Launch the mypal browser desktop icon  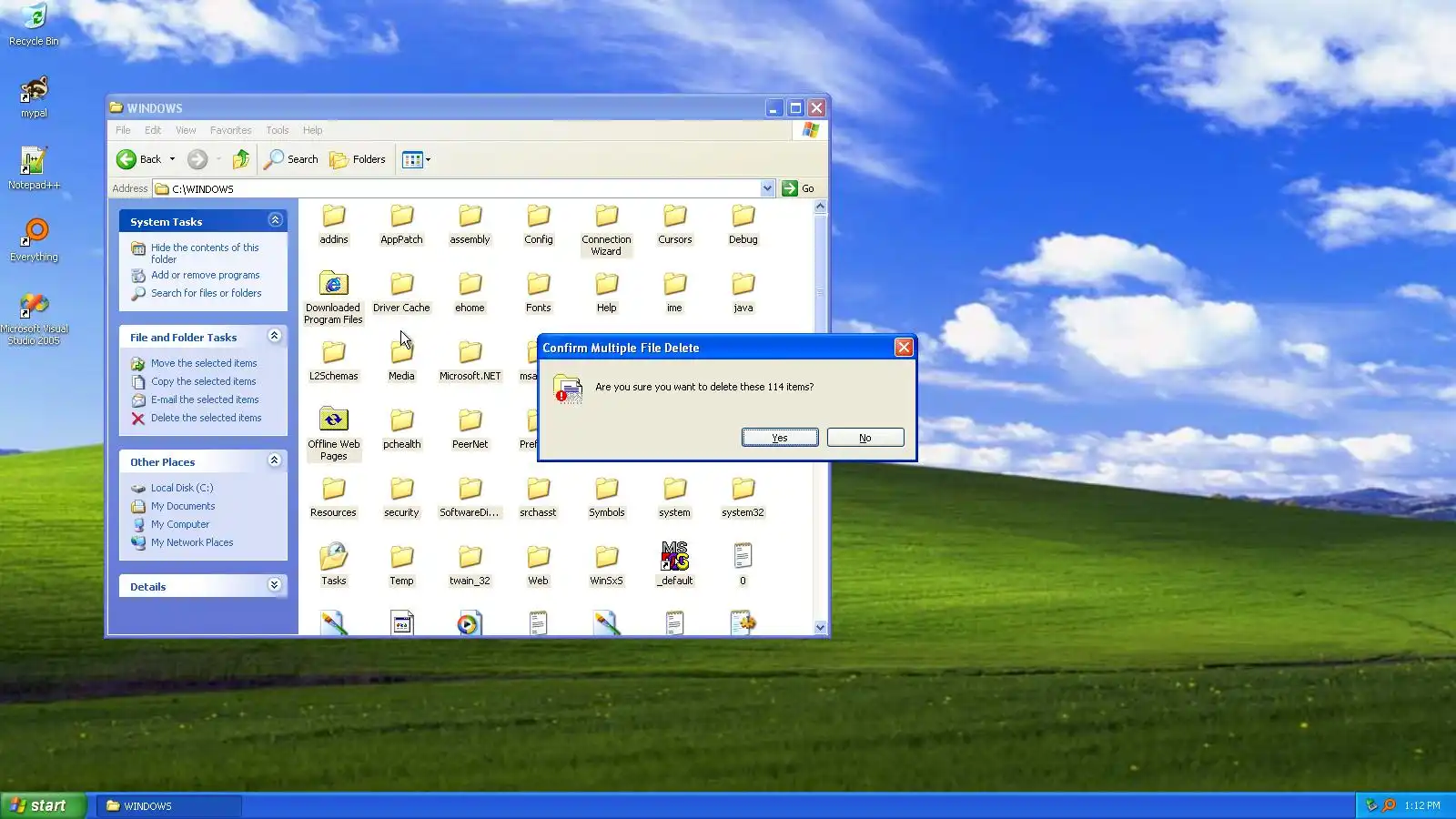[x=34, y=96]
